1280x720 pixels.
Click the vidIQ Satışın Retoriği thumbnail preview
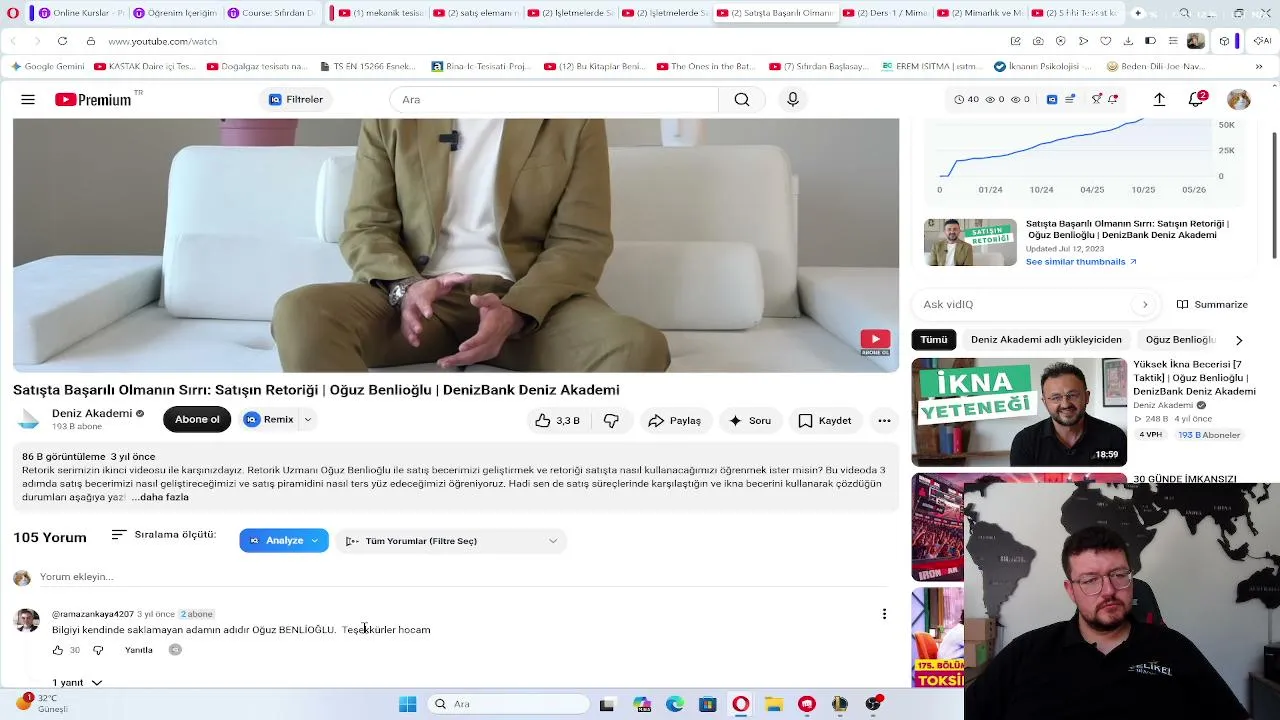pyautogui.click(x=970, y=242)
